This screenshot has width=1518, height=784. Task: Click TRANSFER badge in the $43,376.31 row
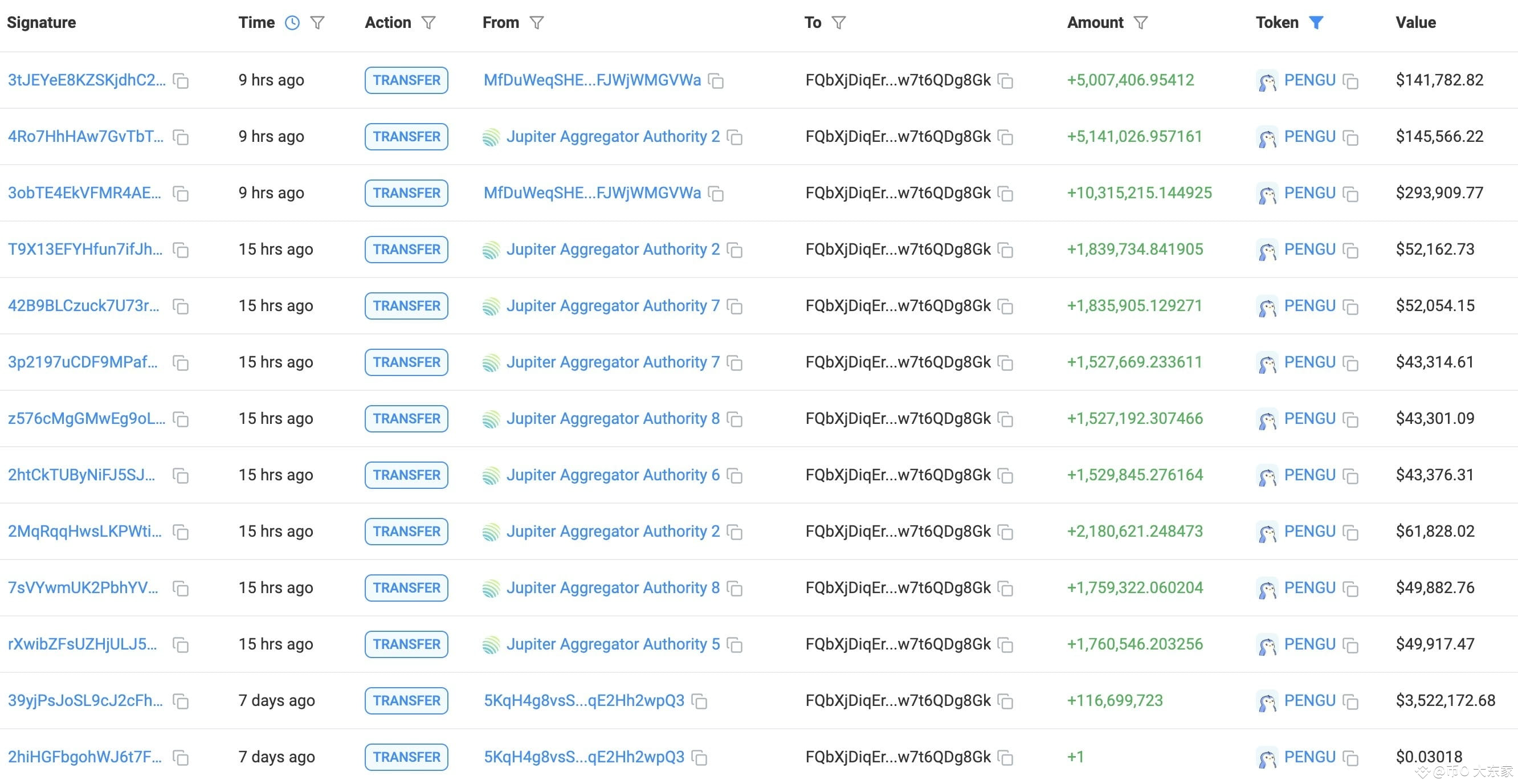[407, 475]
